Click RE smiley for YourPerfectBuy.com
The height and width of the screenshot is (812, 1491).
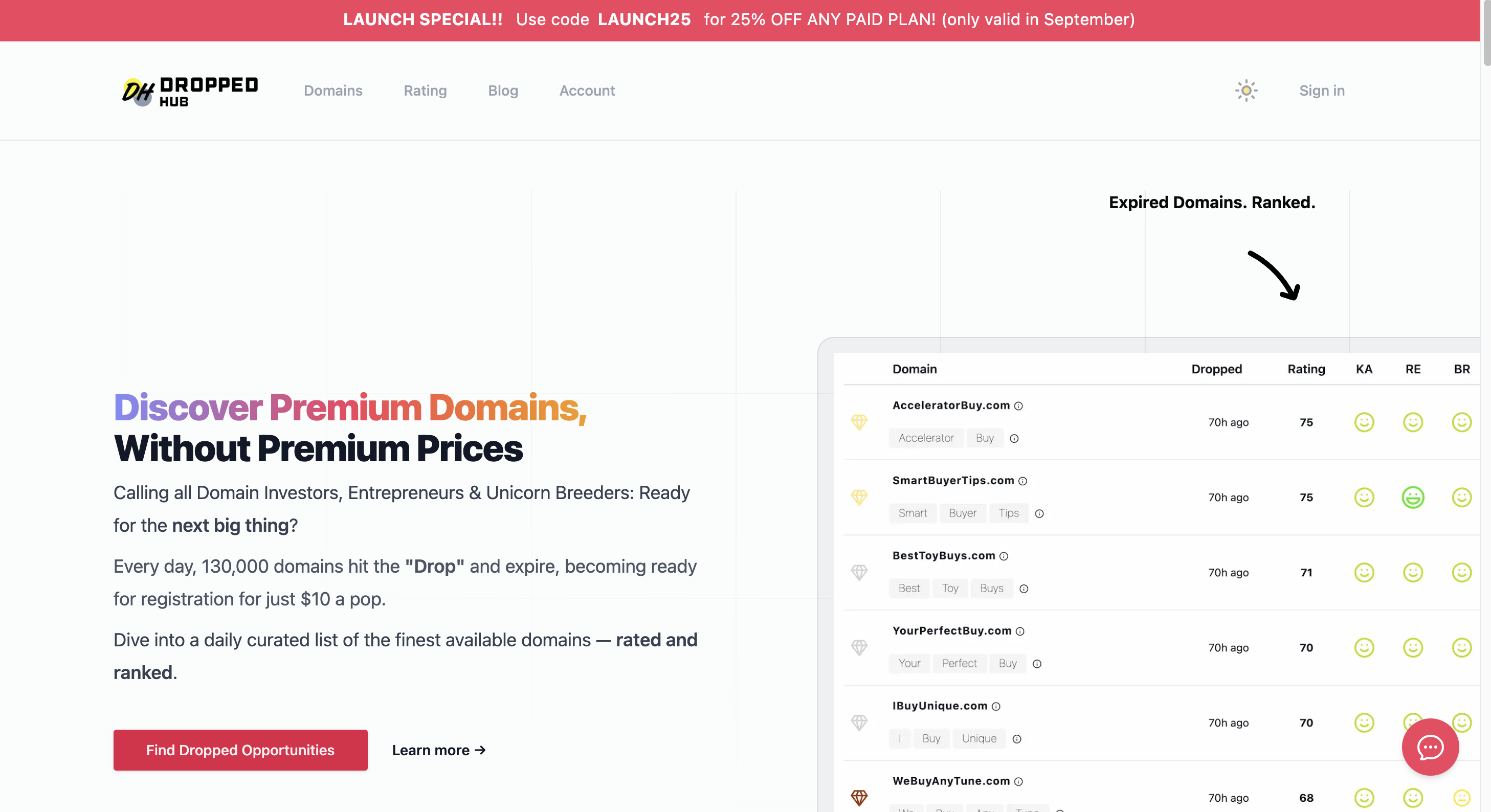pyautogui.click(x=1413, y=648)
